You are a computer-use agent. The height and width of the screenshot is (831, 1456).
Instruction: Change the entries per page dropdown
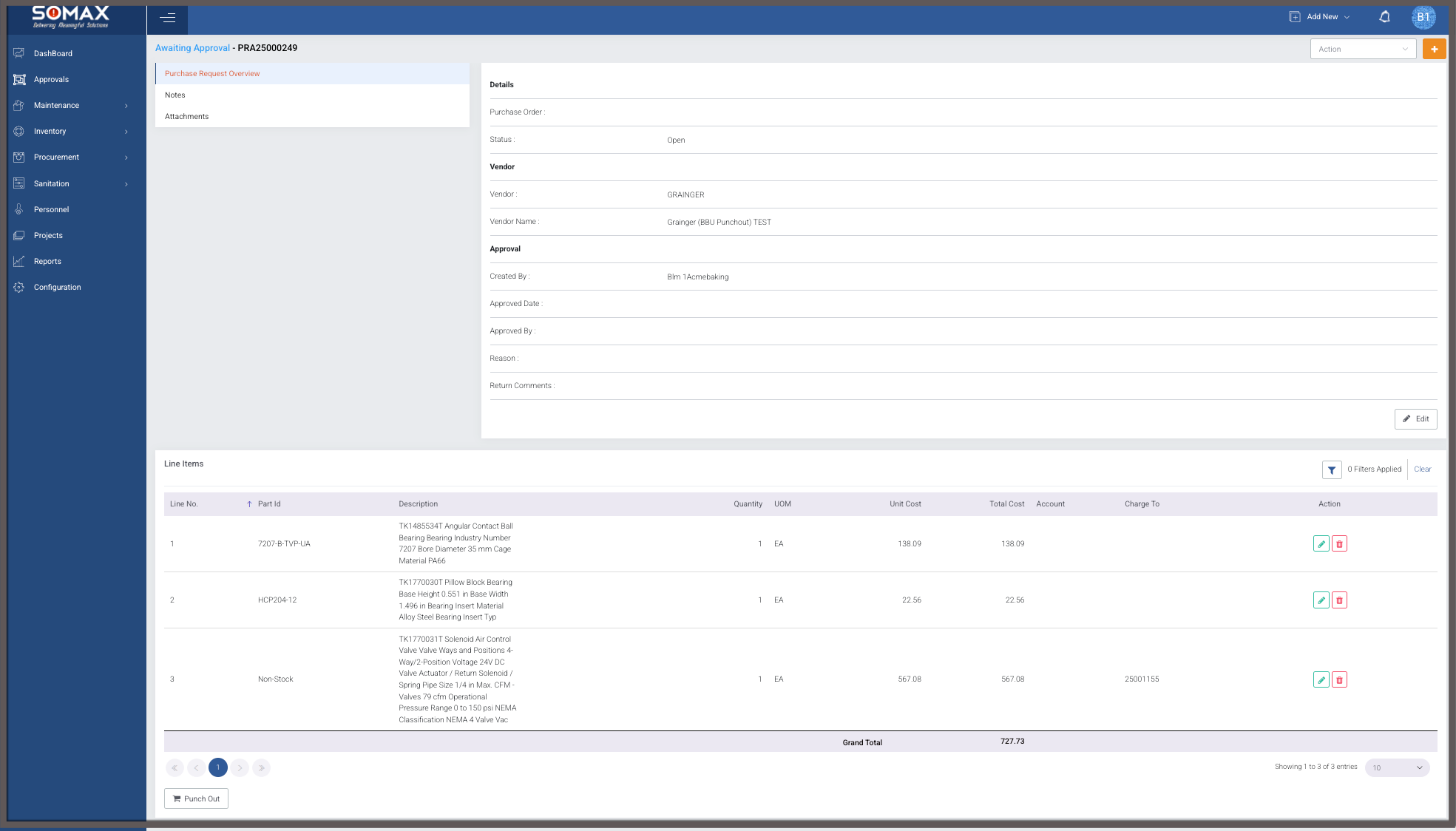(x=1397, y=767)
